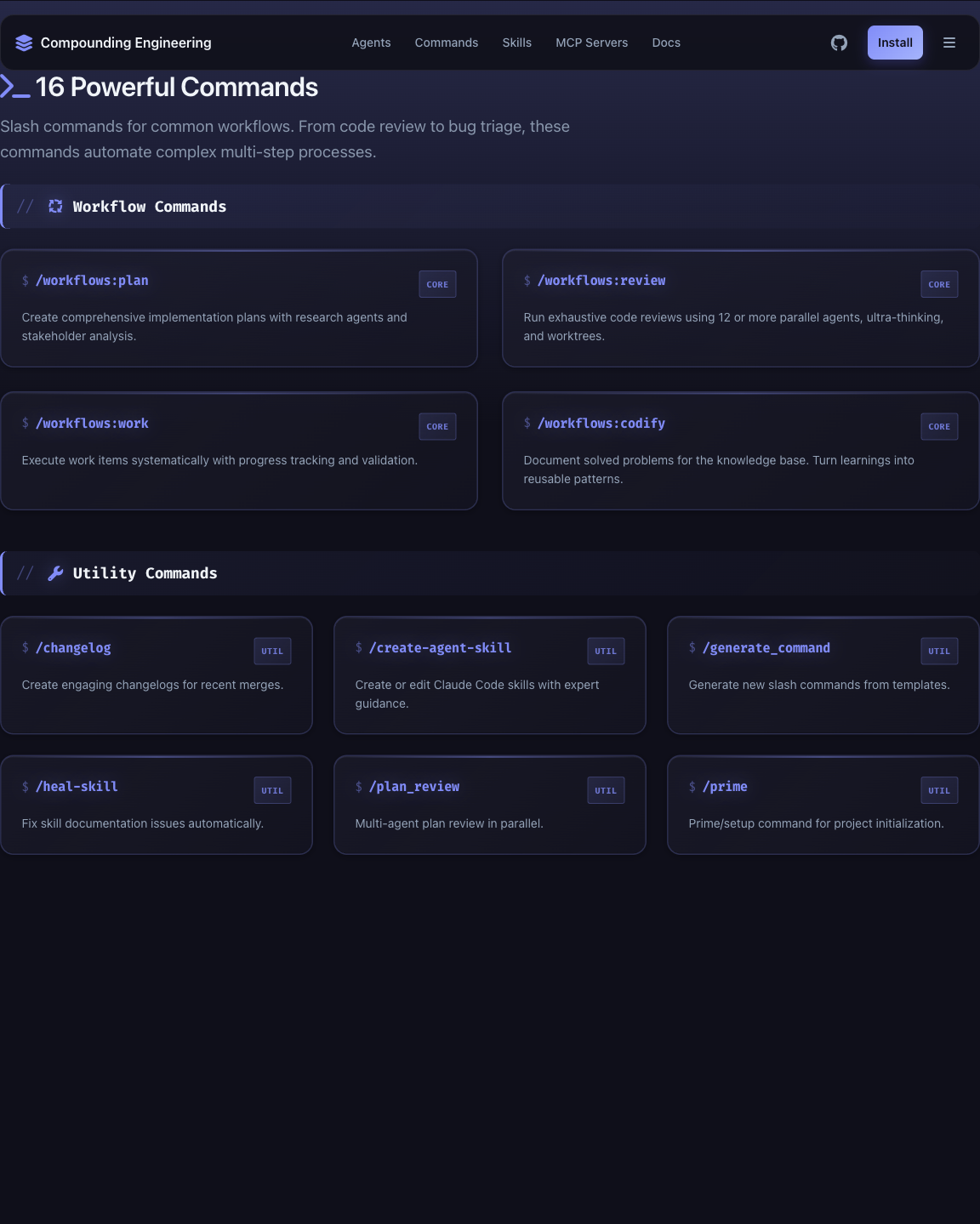The height and width of the screenshot is (1224, 980).
Task: Click the Utility Commands wrench icon
Action: [x=55, y=573]
